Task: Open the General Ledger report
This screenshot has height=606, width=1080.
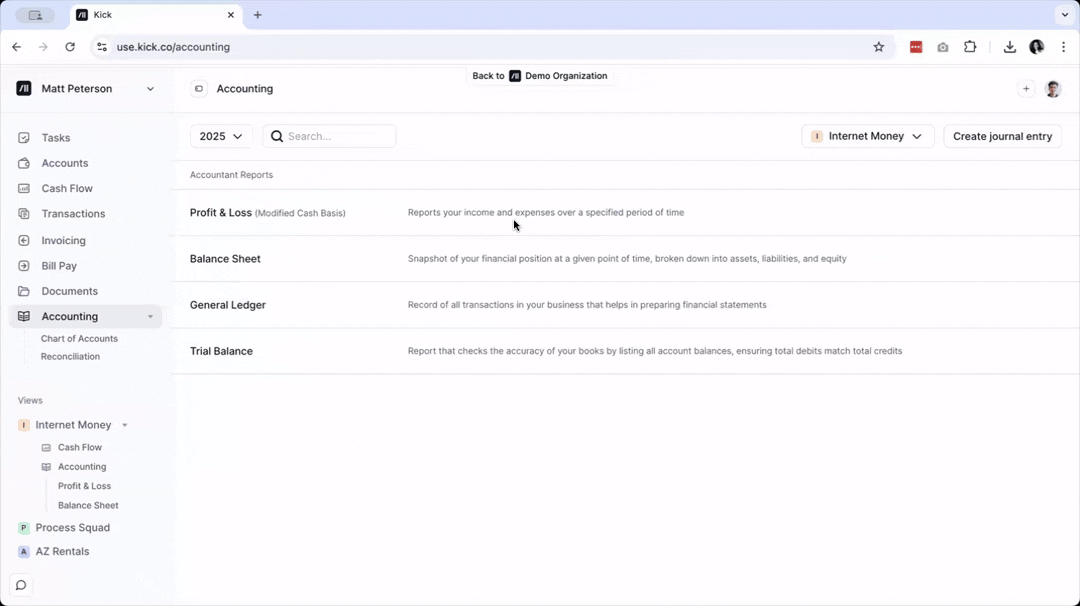Action: click(228, 305)
